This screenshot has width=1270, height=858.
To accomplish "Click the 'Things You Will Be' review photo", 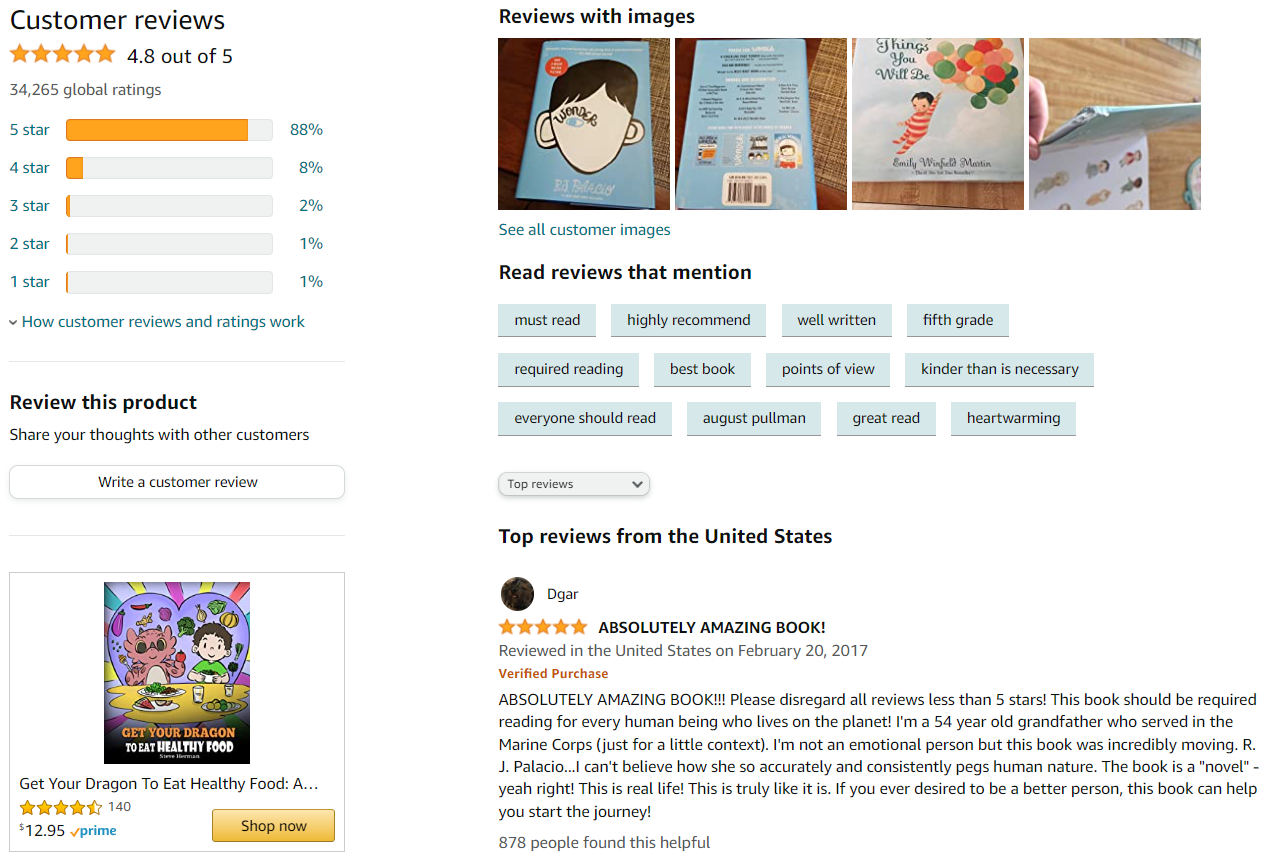I will pyautogui.click(x=937, y=123).
